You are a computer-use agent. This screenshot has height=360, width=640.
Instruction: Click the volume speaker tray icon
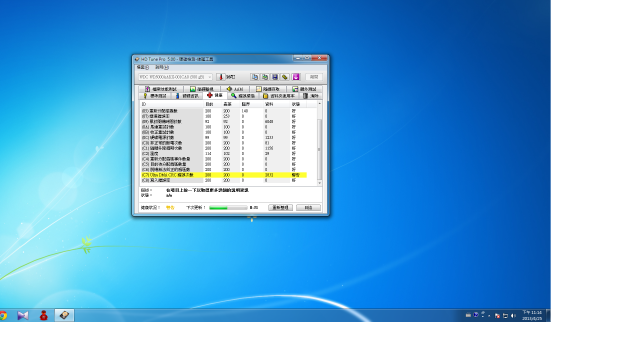[513, 316]
